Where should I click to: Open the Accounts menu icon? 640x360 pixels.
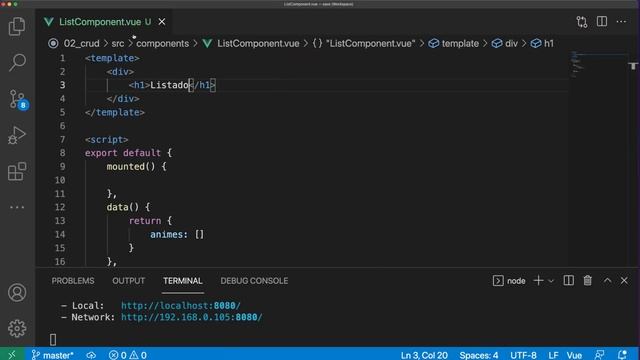point(17,293)
